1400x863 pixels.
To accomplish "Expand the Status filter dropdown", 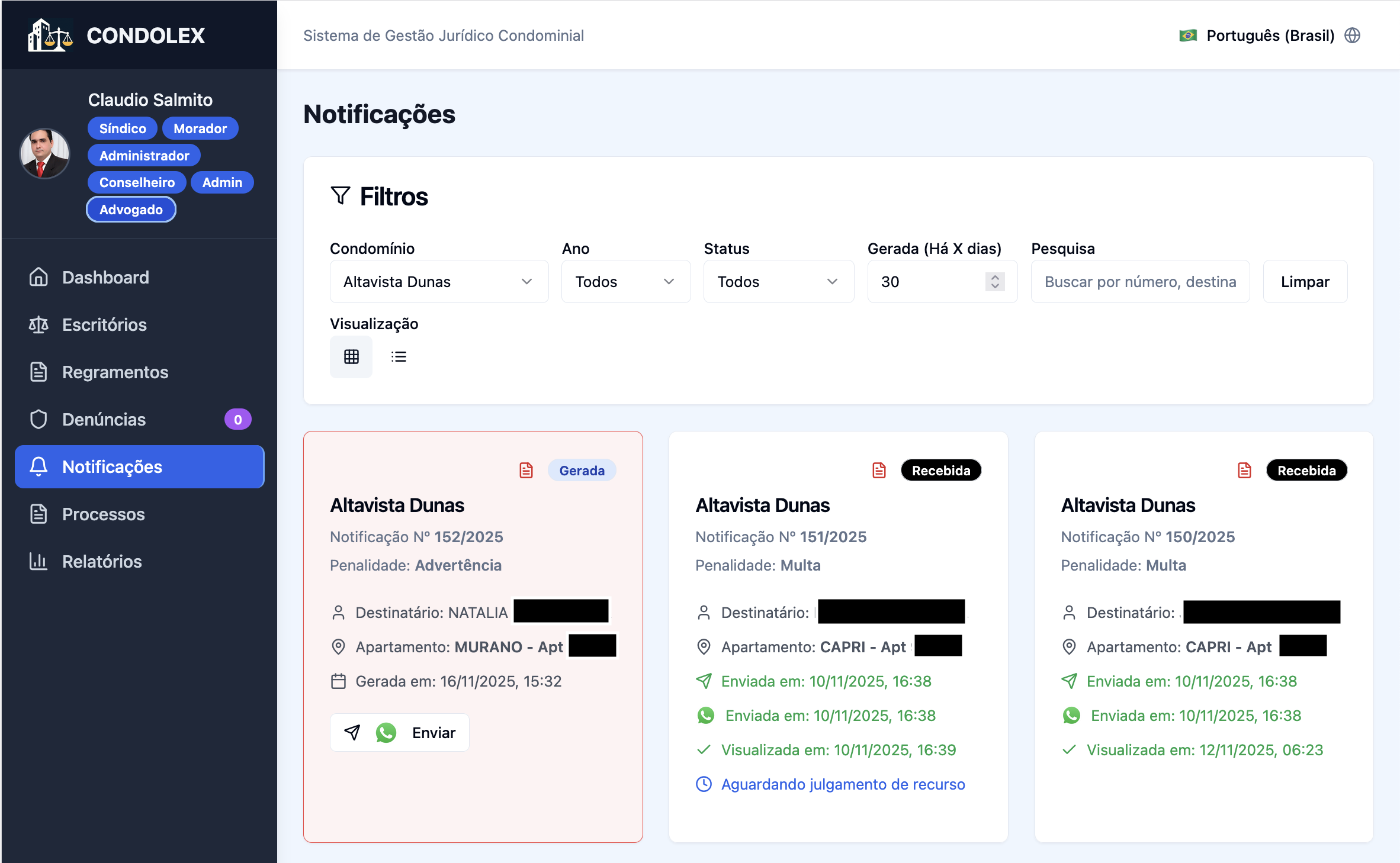I will 778,282.
